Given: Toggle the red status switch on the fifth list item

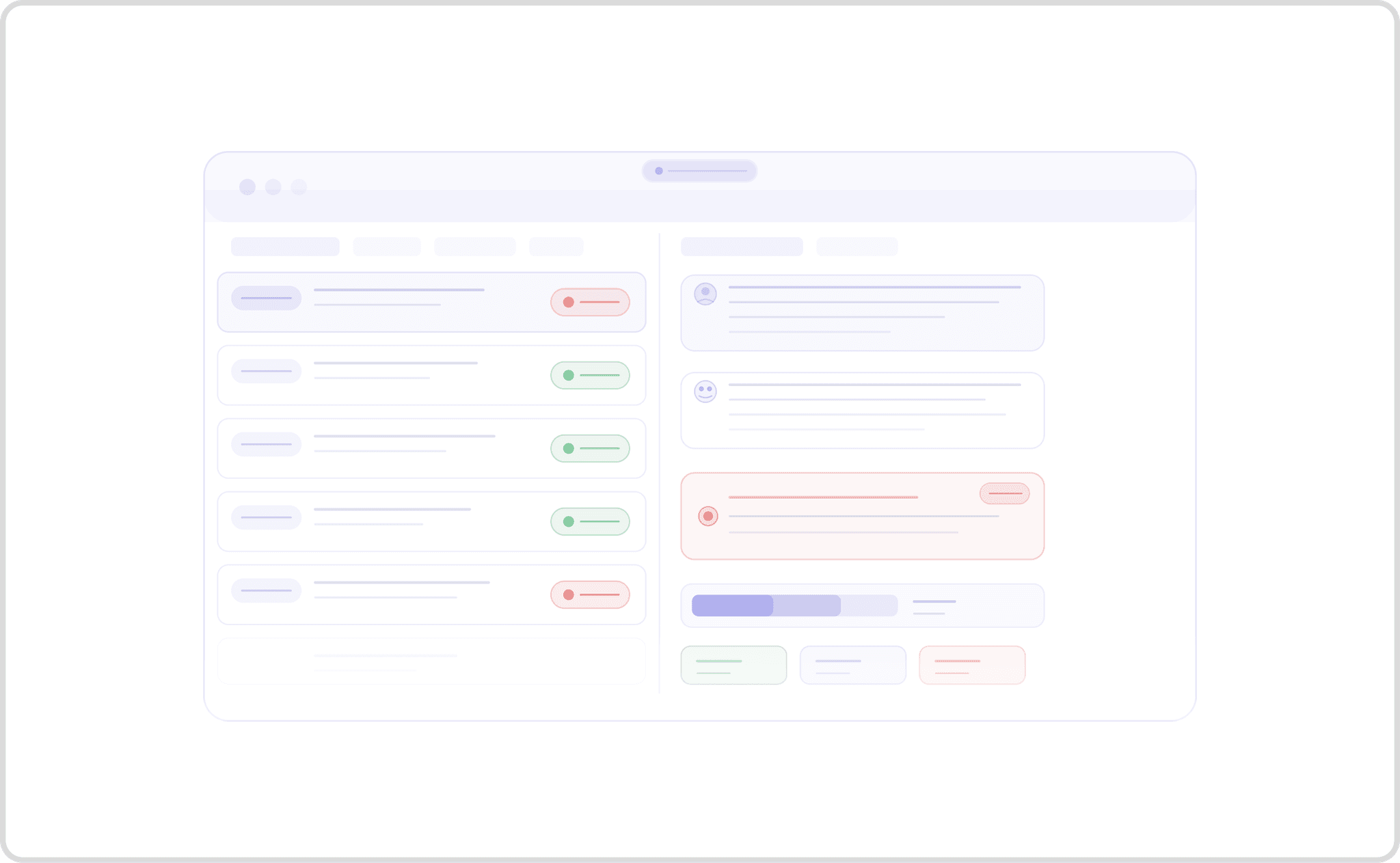Looking at the screenshot, I should pyautogui.click(x=590, y=594).
